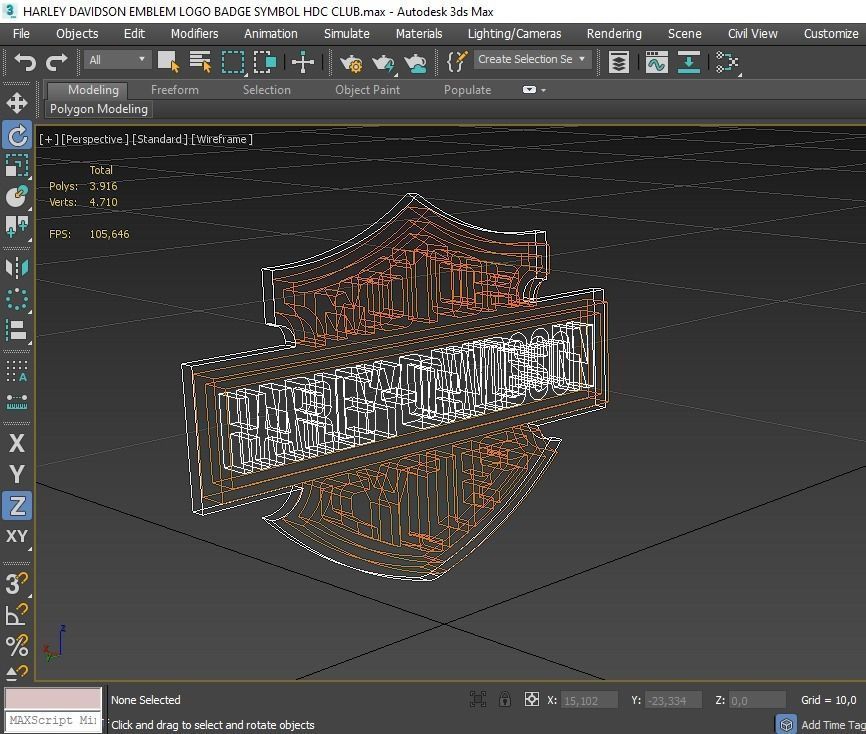This screenshot has height=734, width=866.
Task: Click the Select and Link icon
Action: point(17,226)
